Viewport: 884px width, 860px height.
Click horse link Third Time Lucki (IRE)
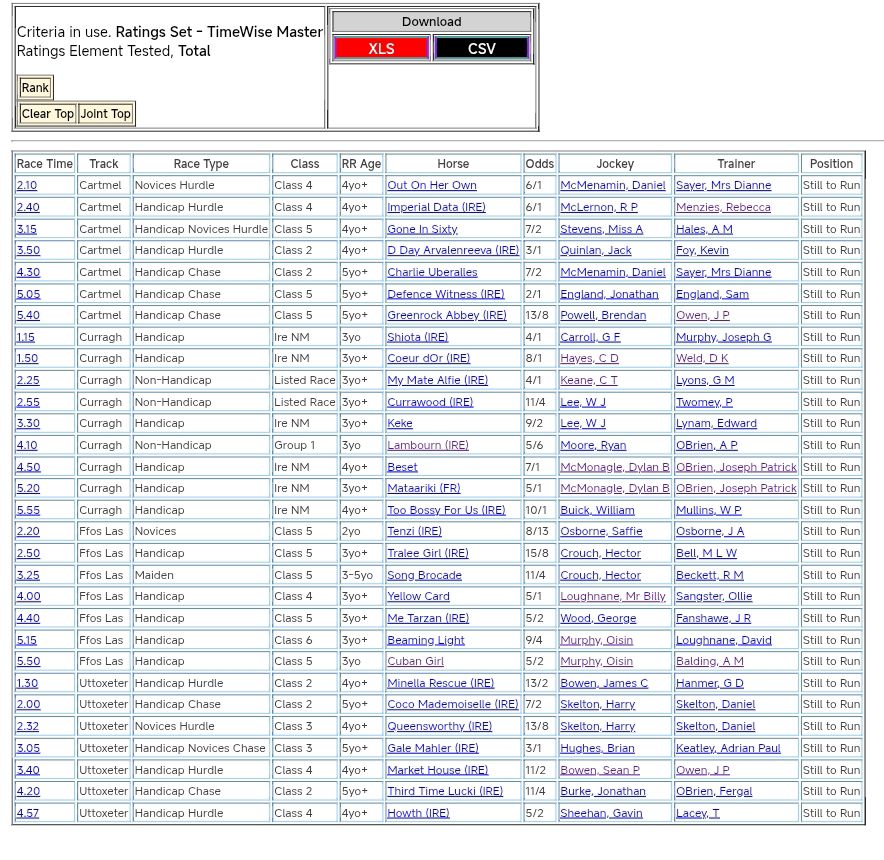(445, 791)
